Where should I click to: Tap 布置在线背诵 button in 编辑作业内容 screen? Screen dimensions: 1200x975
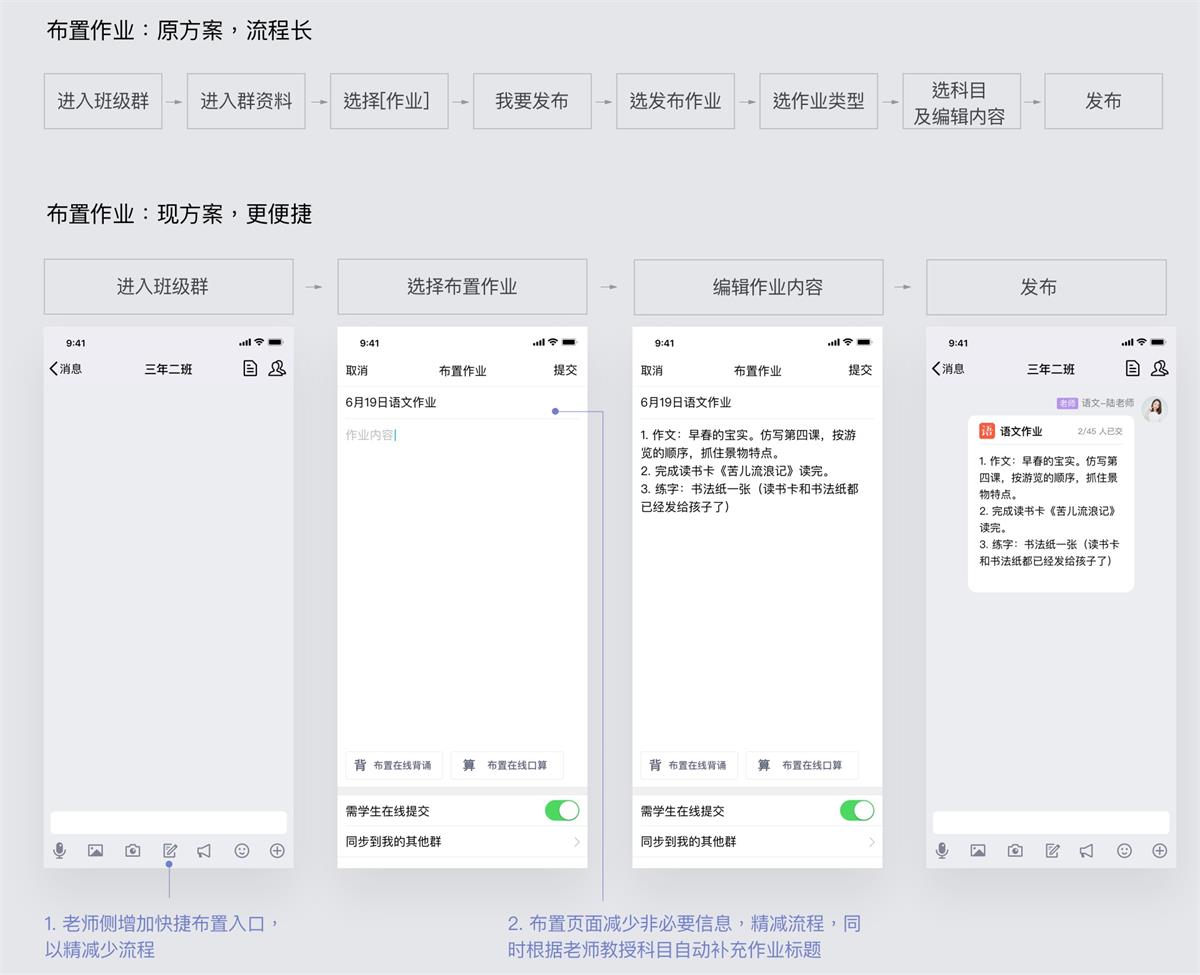point(689,765)
